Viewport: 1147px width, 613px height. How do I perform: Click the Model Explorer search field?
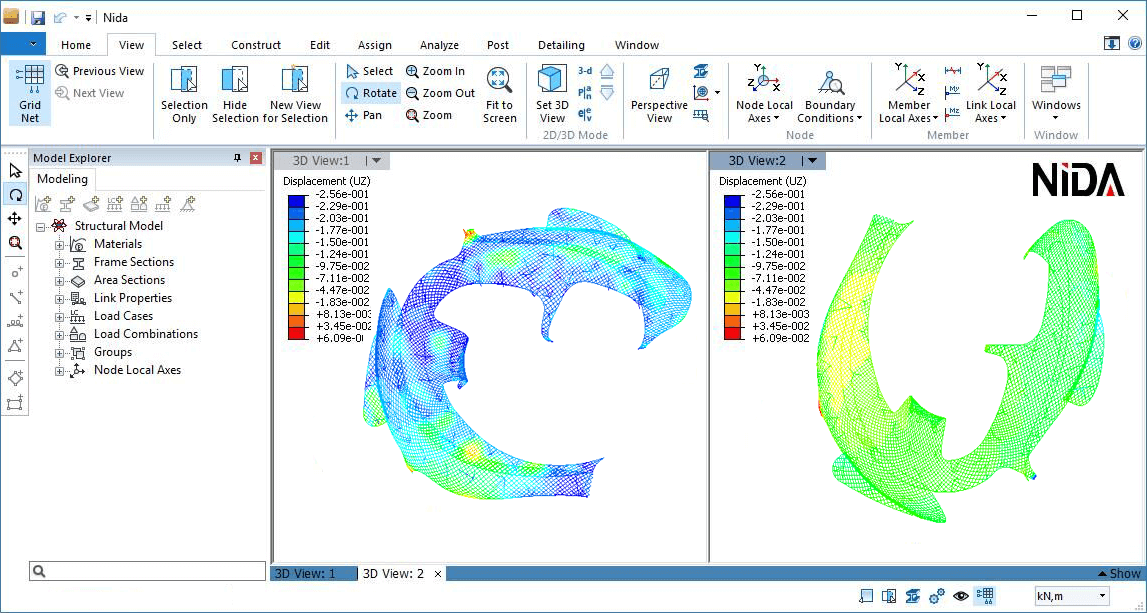[147, 571]
